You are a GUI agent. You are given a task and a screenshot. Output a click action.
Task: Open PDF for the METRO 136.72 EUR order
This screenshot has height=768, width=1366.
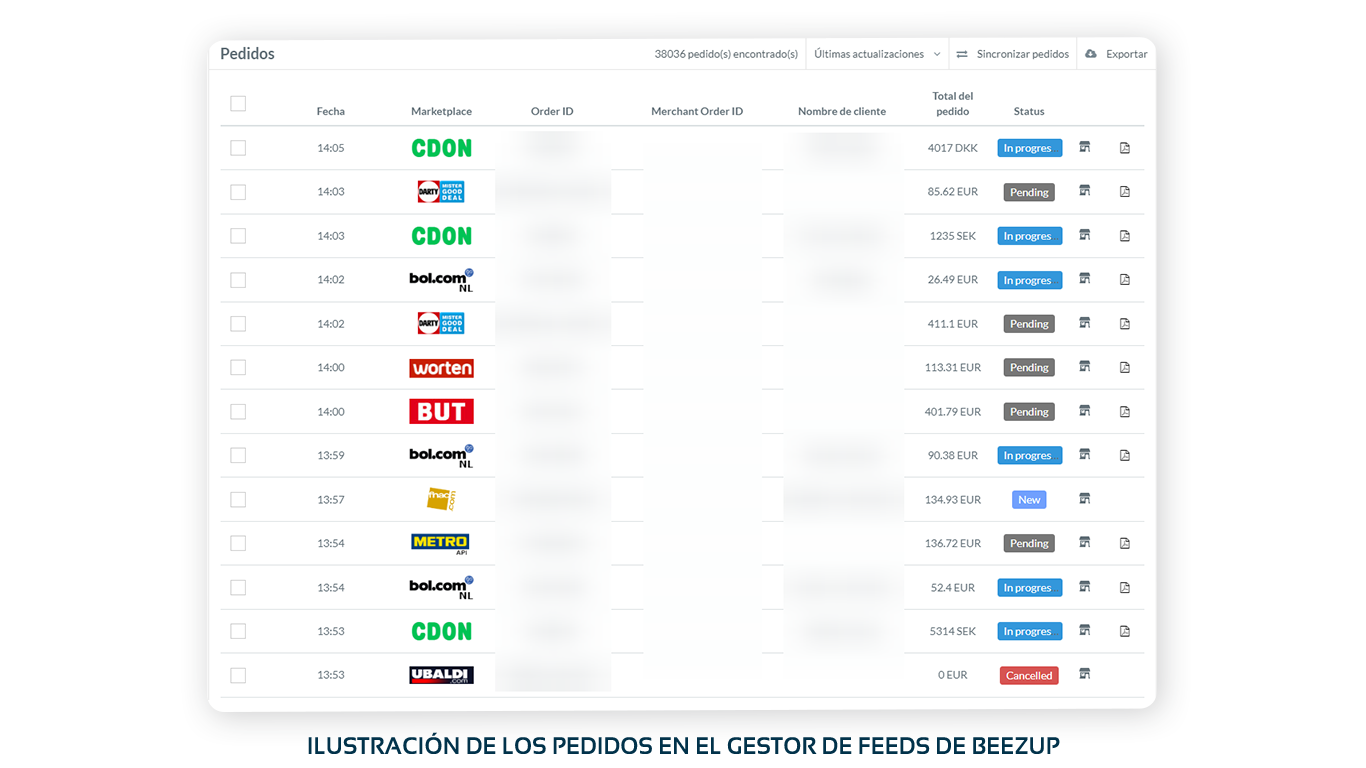[1125, 544]
